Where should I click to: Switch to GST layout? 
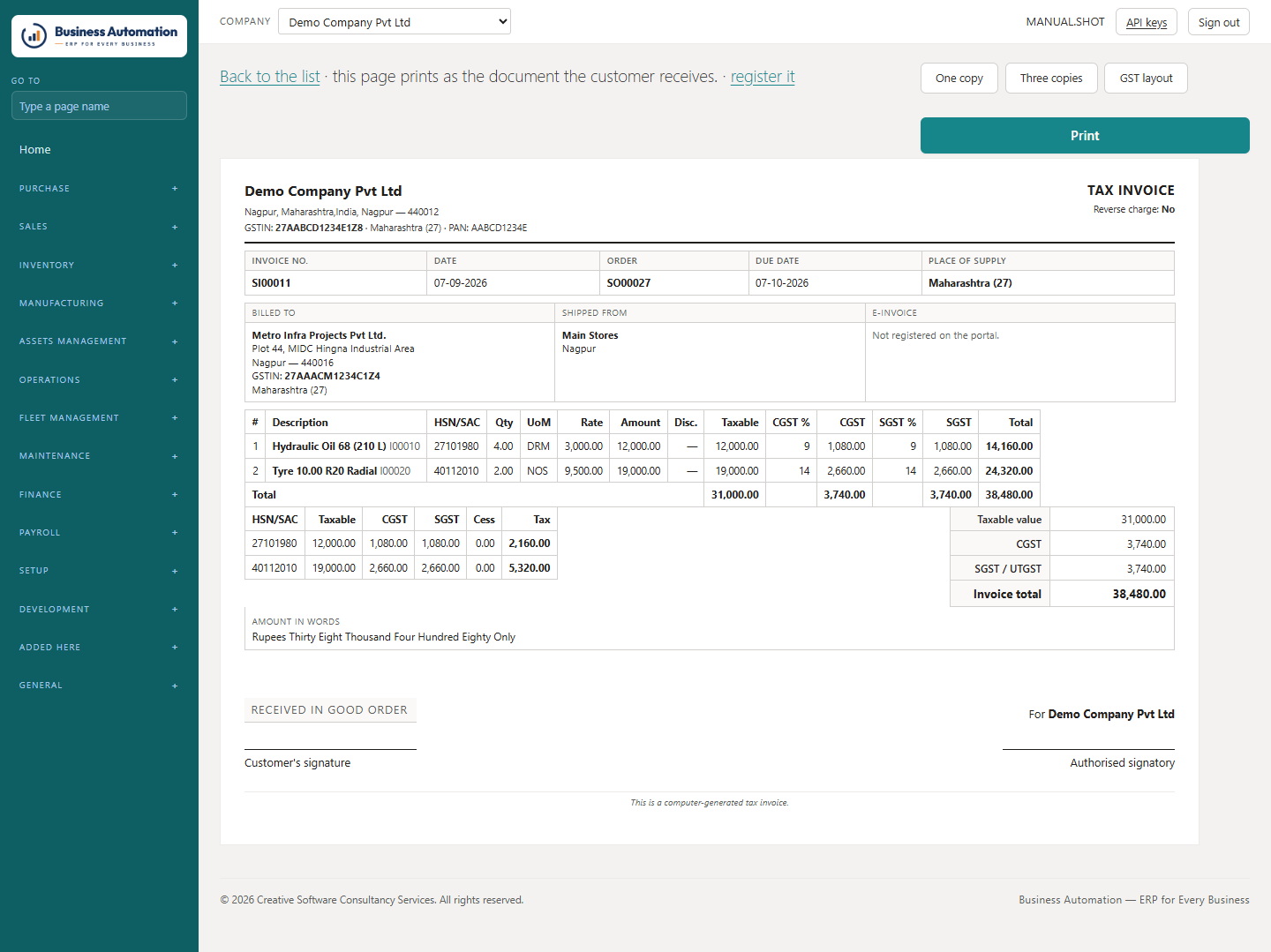click(1146, 78)
